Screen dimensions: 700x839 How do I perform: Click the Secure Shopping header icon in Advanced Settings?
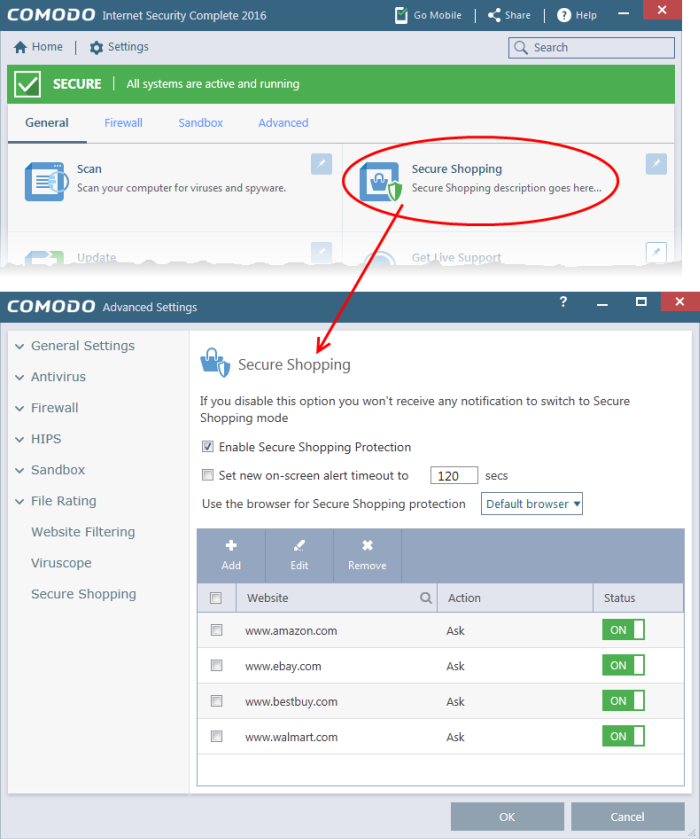point(215,362)
